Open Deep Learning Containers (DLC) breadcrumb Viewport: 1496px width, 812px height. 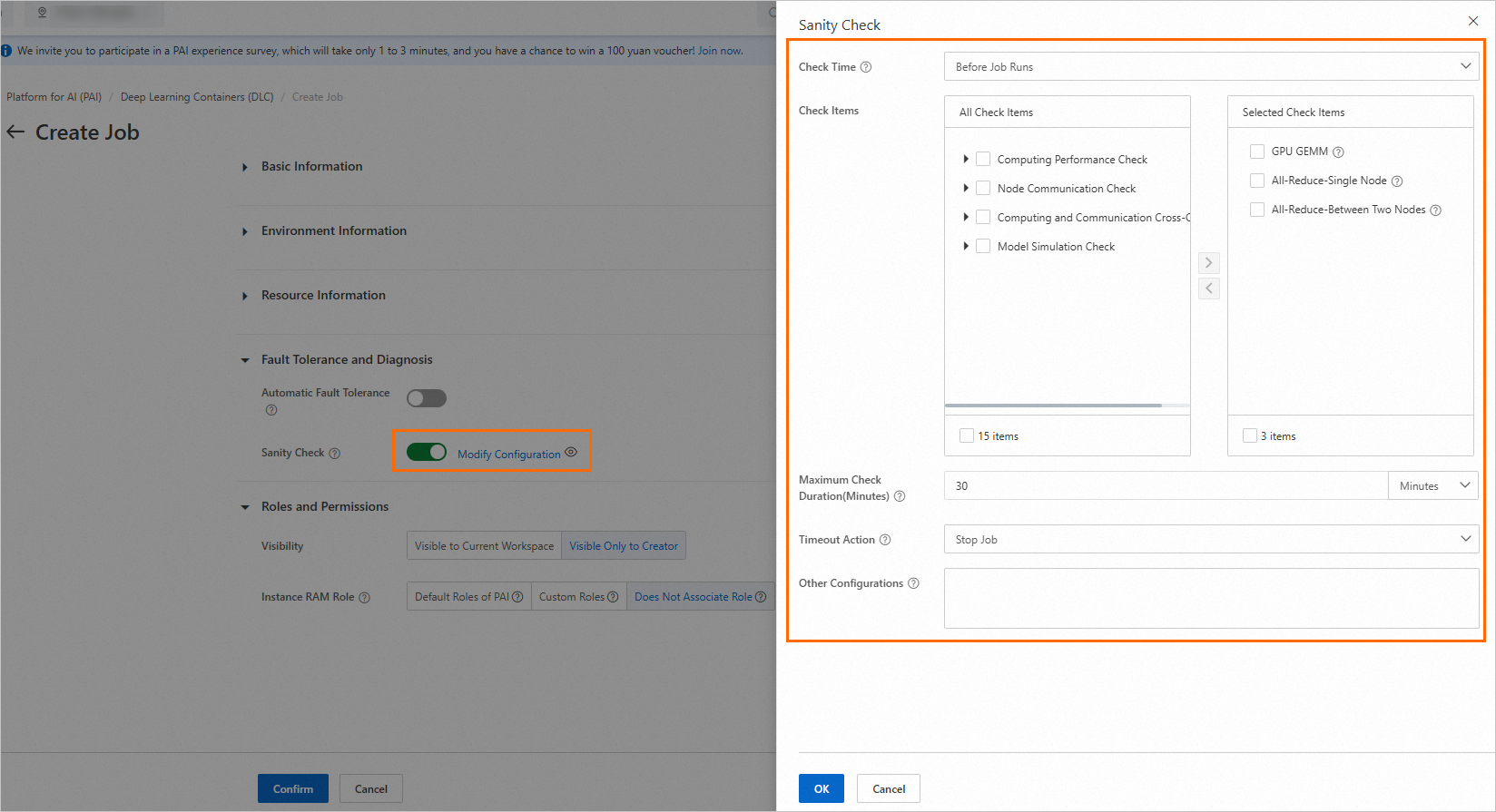pos(197,97)
